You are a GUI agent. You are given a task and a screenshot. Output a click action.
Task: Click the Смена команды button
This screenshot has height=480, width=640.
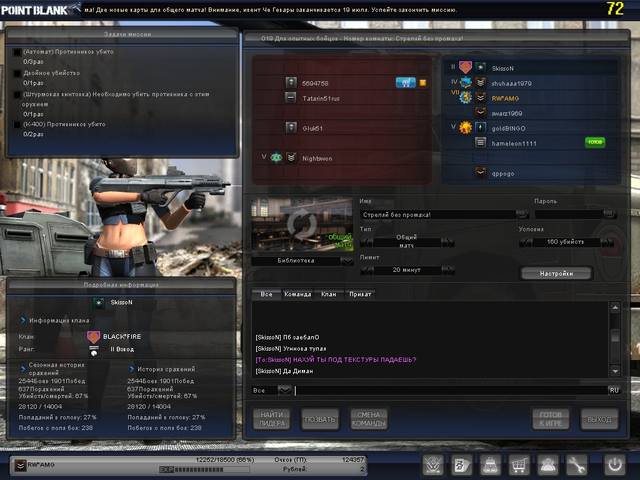(x=369, y=419)
